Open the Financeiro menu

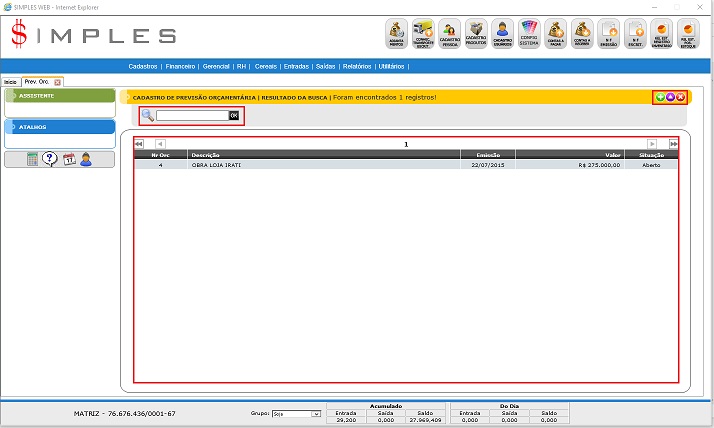pyautogui.click(x=180, y=66)
